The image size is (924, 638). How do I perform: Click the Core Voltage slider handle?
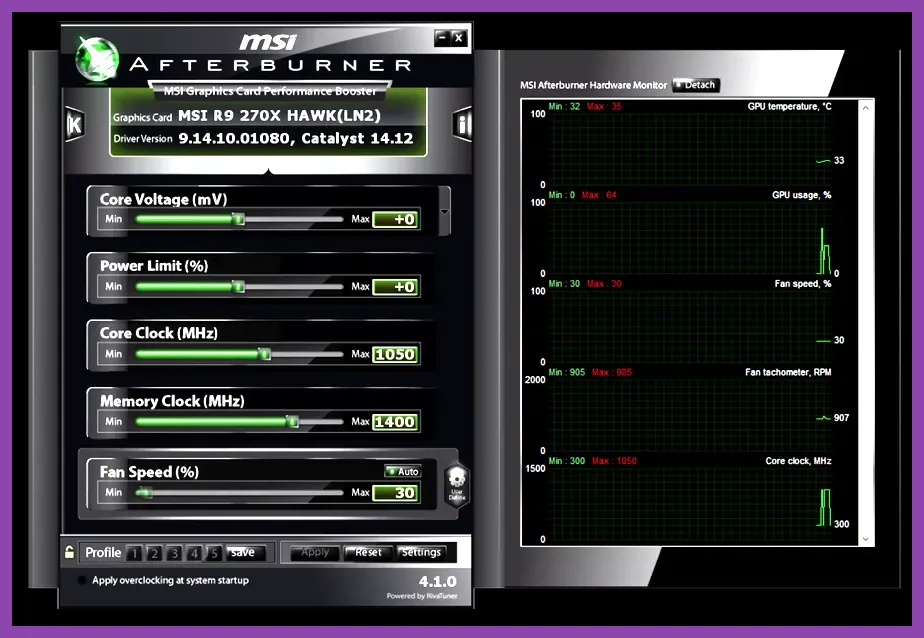(239, 219)
